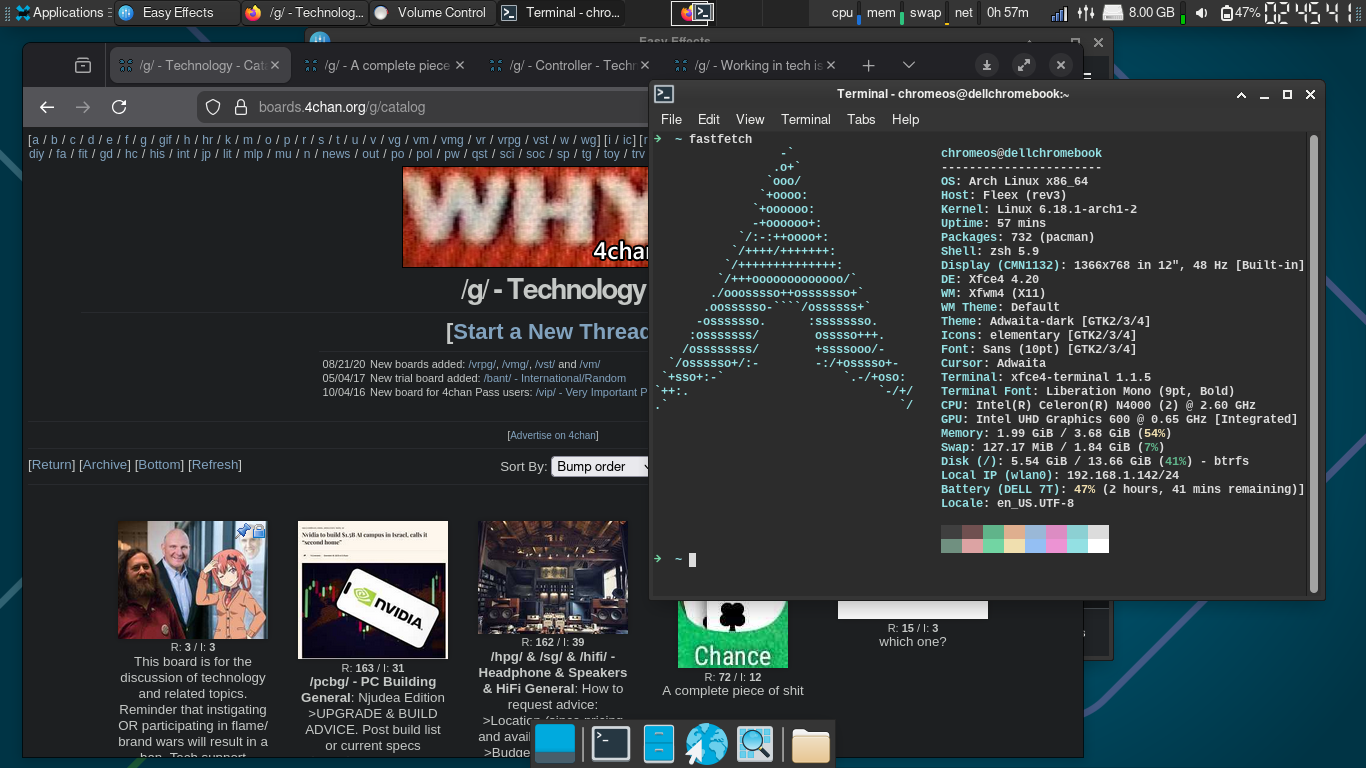
Task: Open the /vrpg/ new board link
Action: click(481, 364)
